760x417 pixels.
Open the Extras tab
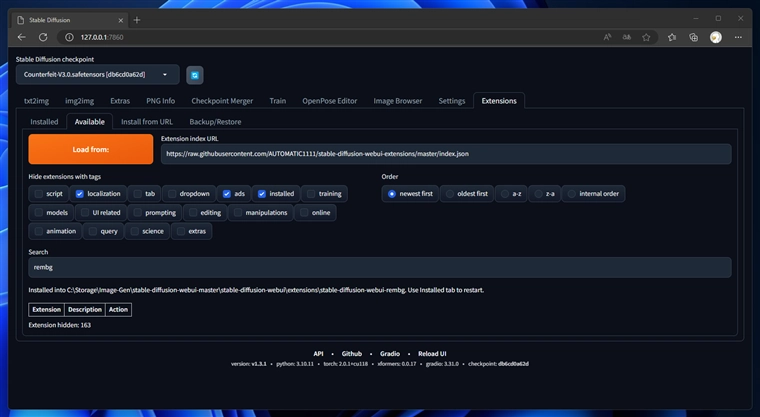[x=120, y=101]
